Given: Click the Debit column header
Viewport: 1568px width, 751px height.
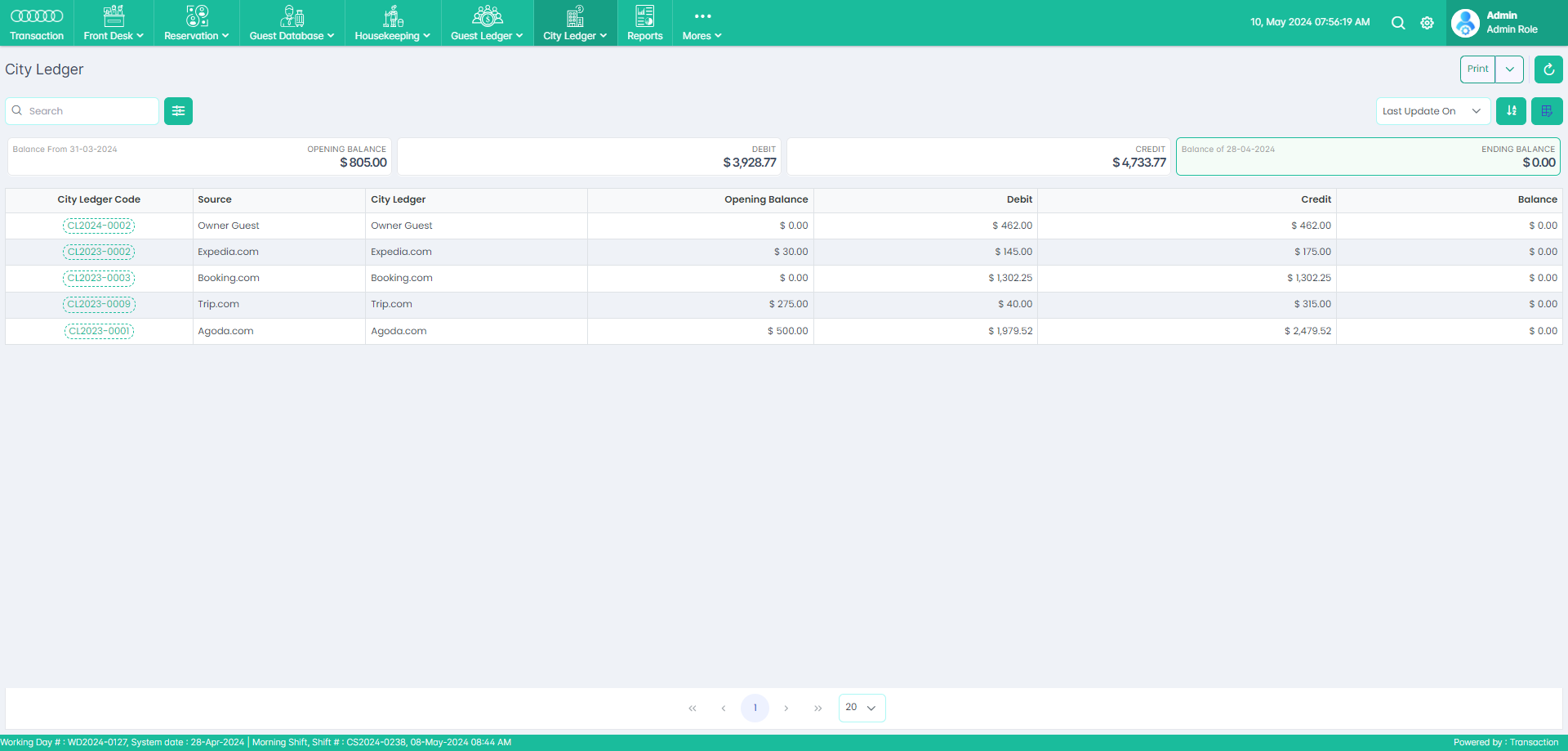Looking at the screenshot, I should click(x=925, y=199).
